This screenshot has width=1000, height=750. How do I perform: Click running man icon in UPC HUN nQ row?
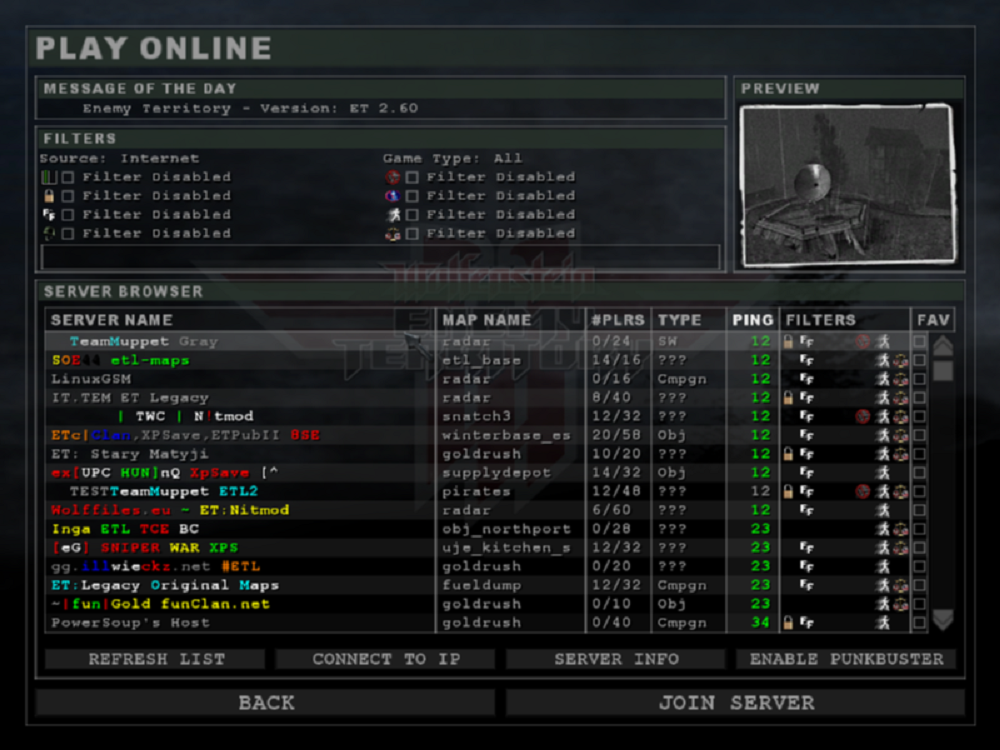(x=883, y=473)
